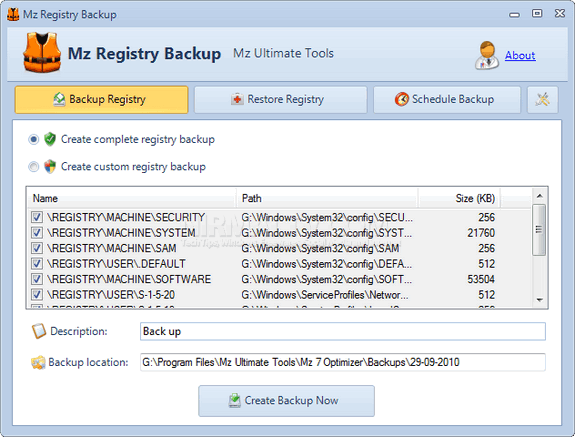This screenshot has height=437, width=575.
Task: Click the green shield icon for complete backup
Action: [x=50, y=139]
